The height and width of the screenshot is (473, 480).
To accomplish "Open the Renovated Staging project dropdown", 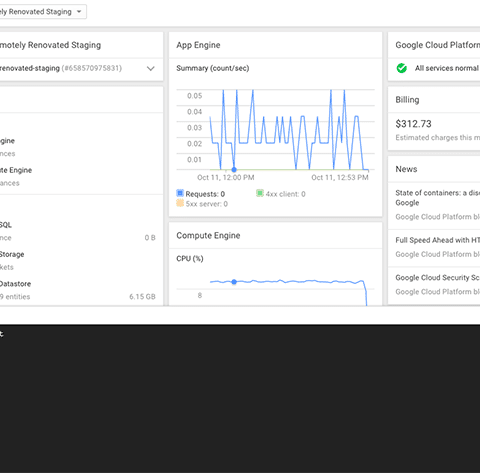I will (x=42, y=12).
